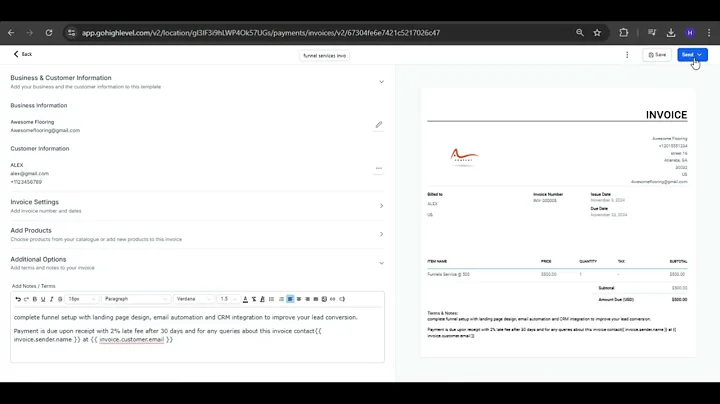The height and width of the screenshot is (404, 720).
Task: Edit the invoice title field 'funnel services invo'
Action: tap(324, 56)
